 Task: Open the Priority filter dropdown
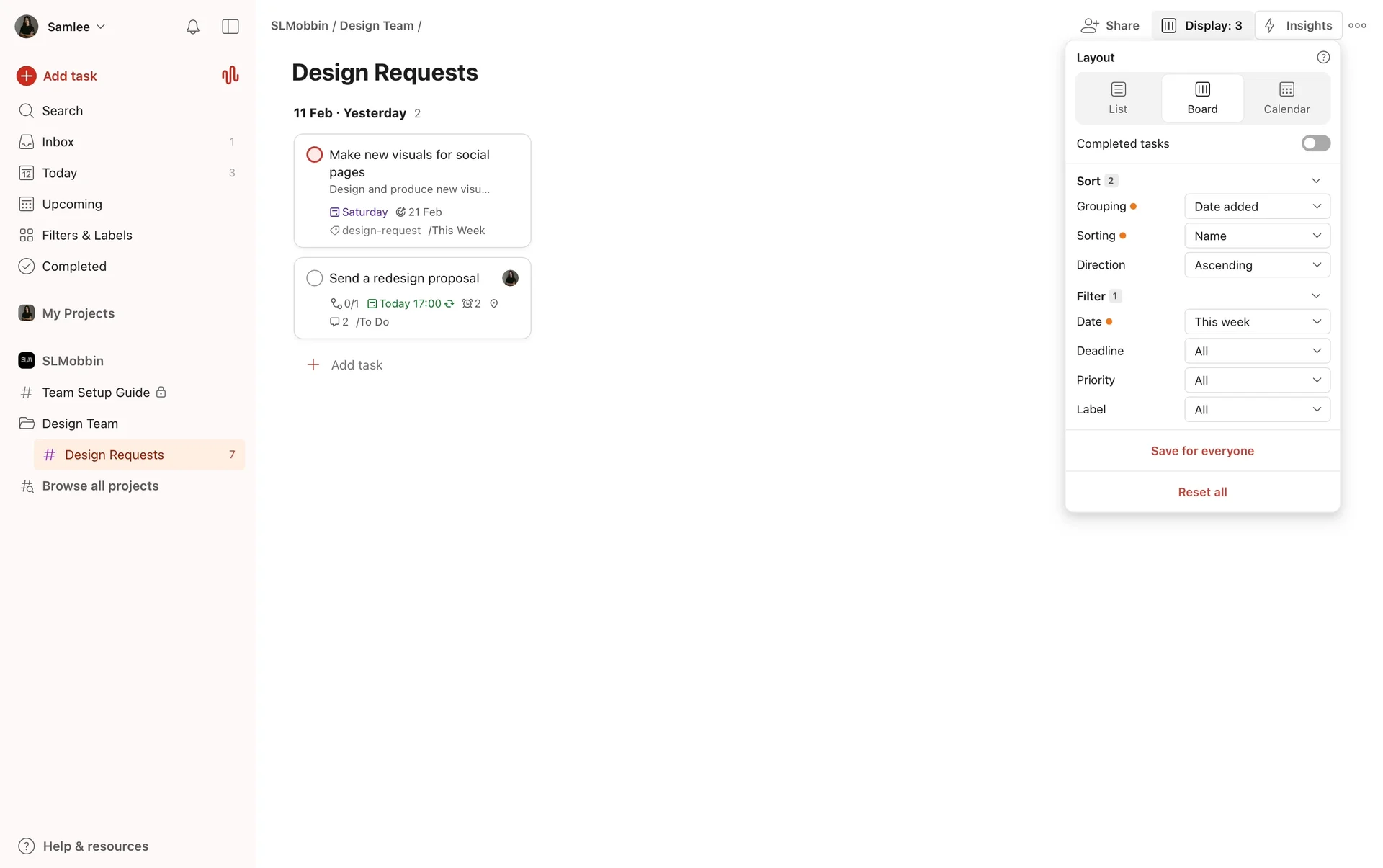pos(1257,380)
